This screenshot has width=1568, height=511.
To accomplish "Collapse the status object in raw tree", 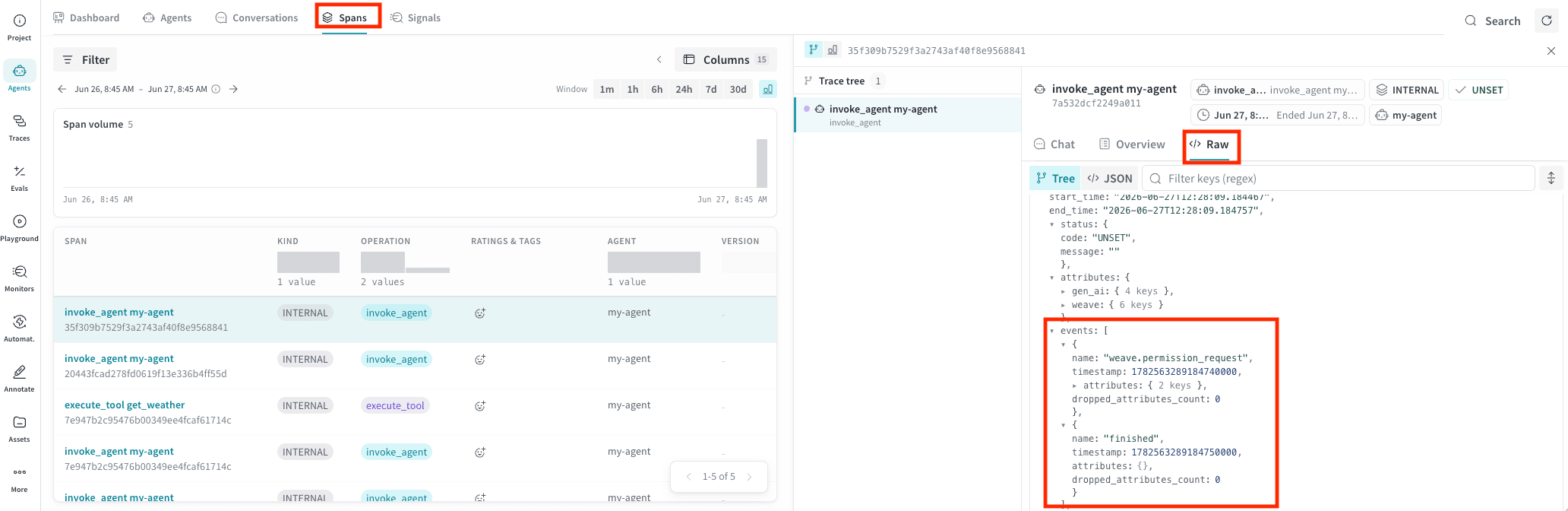I will [1052, 224].
